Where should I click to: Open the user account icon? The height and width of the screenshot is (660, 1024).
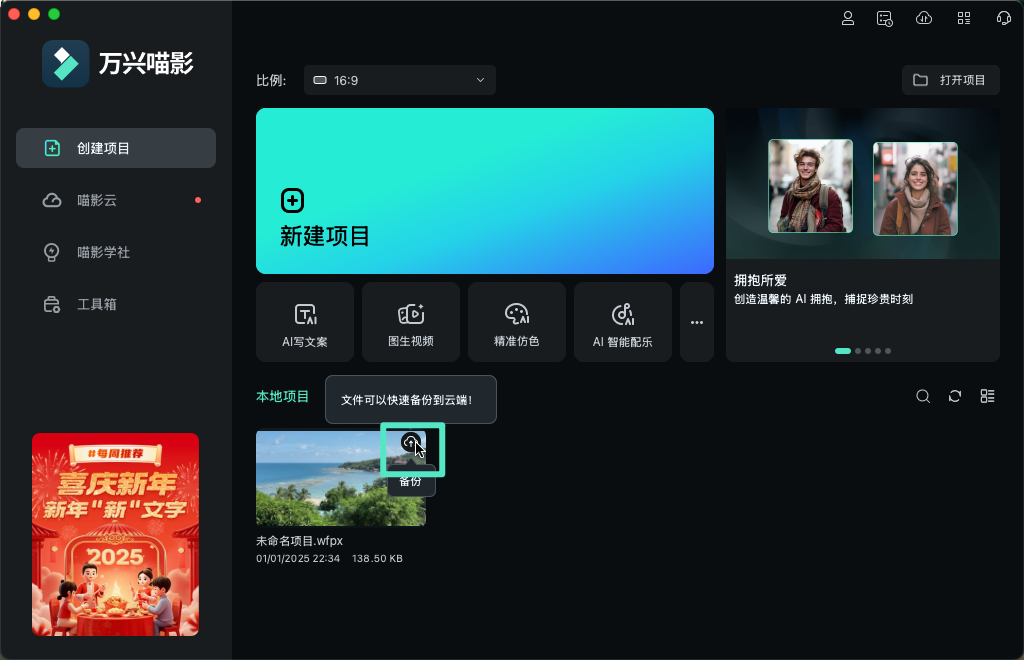(x=848, y=17)
